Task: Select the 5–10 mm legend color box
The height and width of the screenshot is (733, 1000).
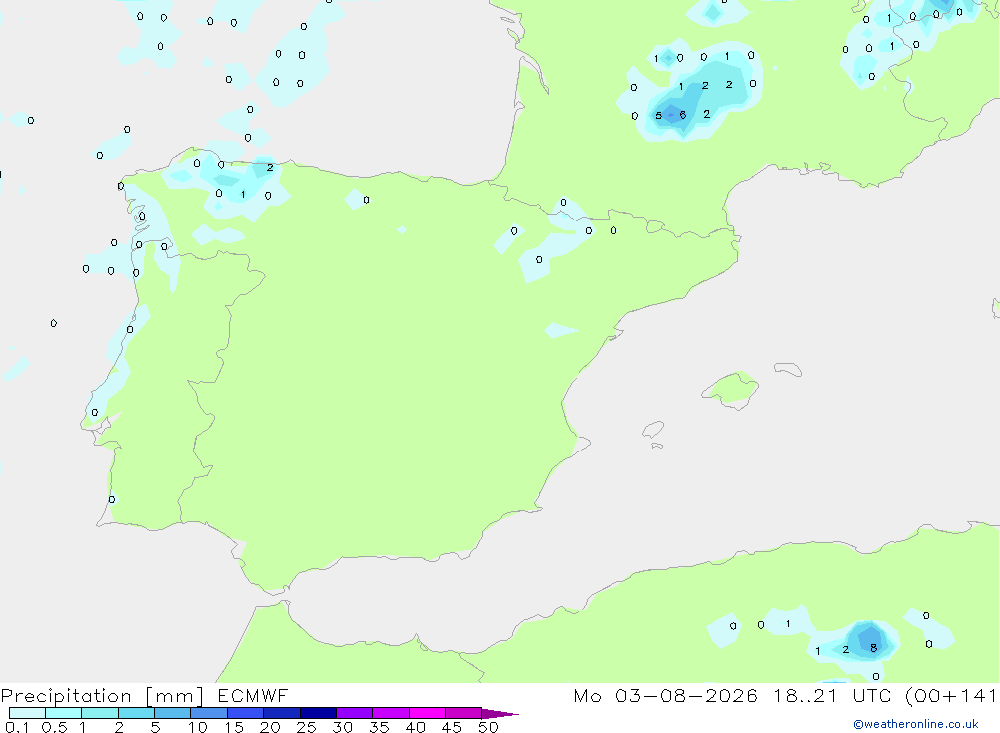Action: tap(173, 713)
